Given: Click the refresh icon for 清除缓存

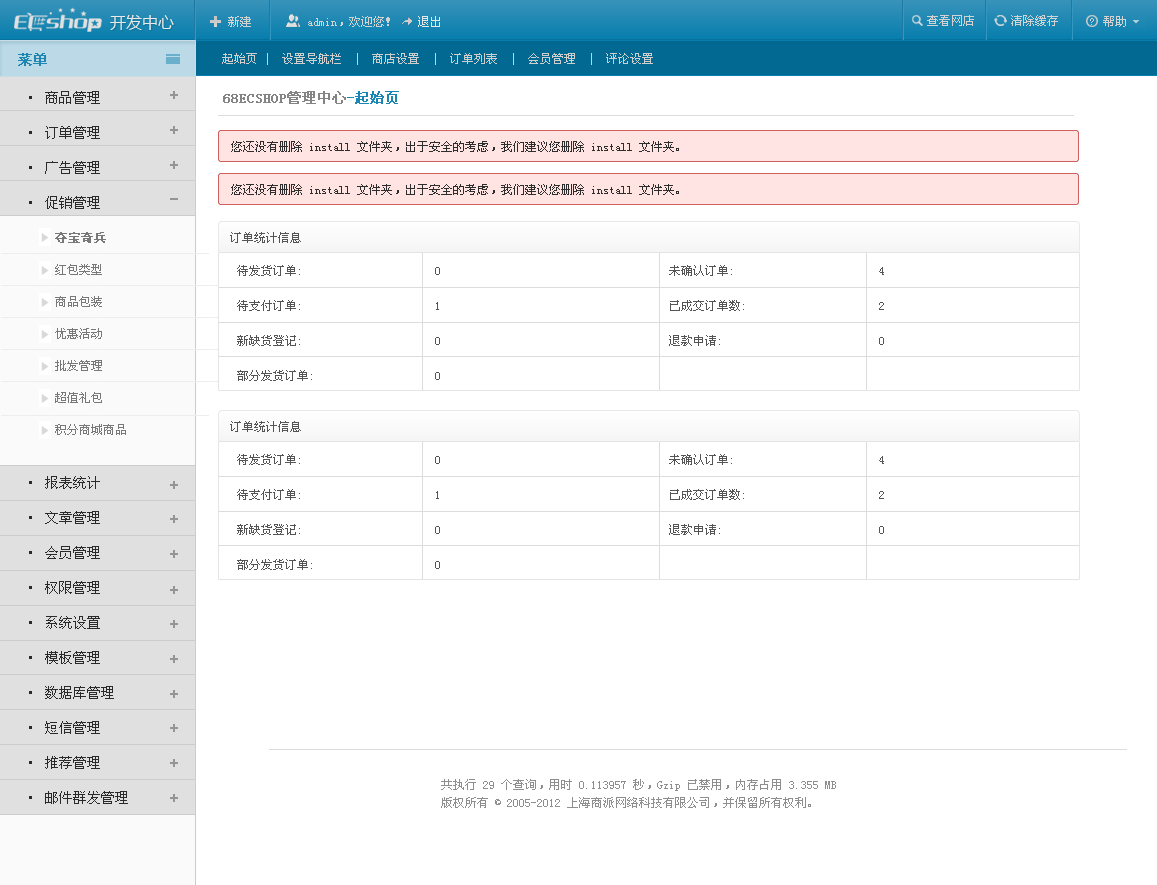Looking at the screenshot, I should coord(1000,20).
